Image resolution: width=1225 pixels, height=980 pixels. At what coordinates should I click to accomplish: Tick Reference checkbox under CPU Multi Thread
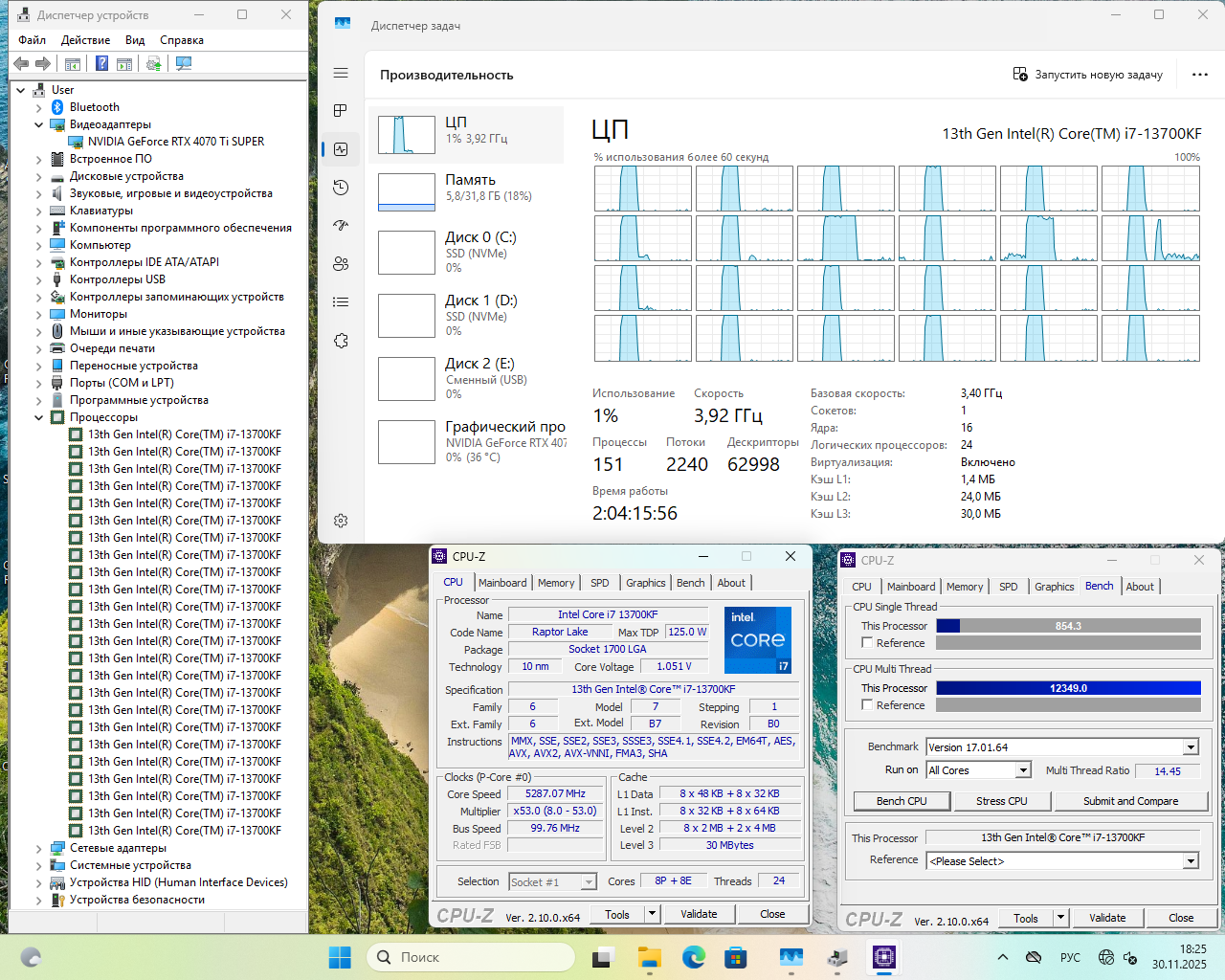pos(867,705)
